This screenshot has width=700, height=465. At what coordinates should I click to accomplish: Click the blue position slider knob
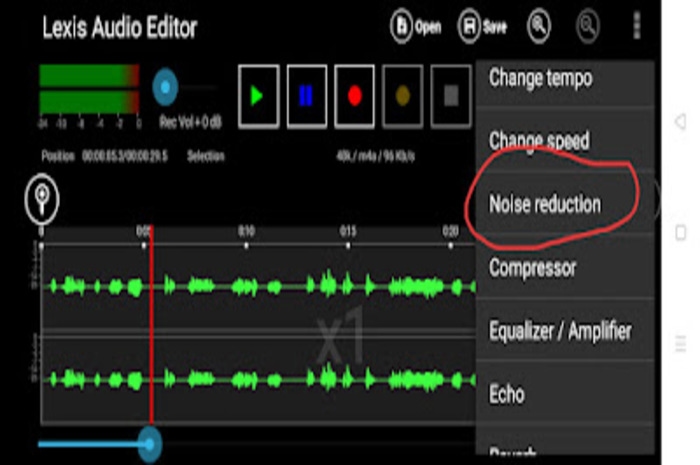click(x=150, y=444)
